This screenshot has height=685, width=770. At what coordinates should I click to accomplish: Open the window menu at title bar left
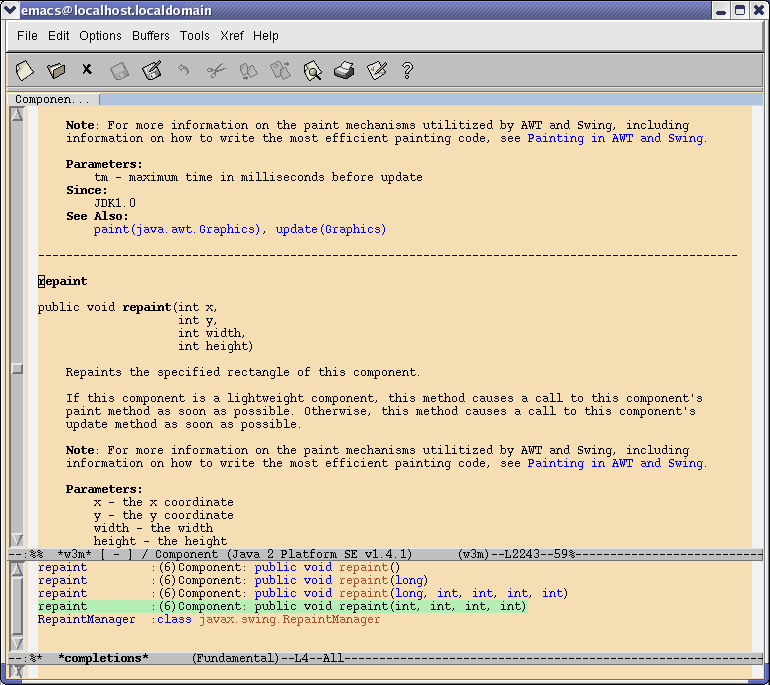click(10, 10)
